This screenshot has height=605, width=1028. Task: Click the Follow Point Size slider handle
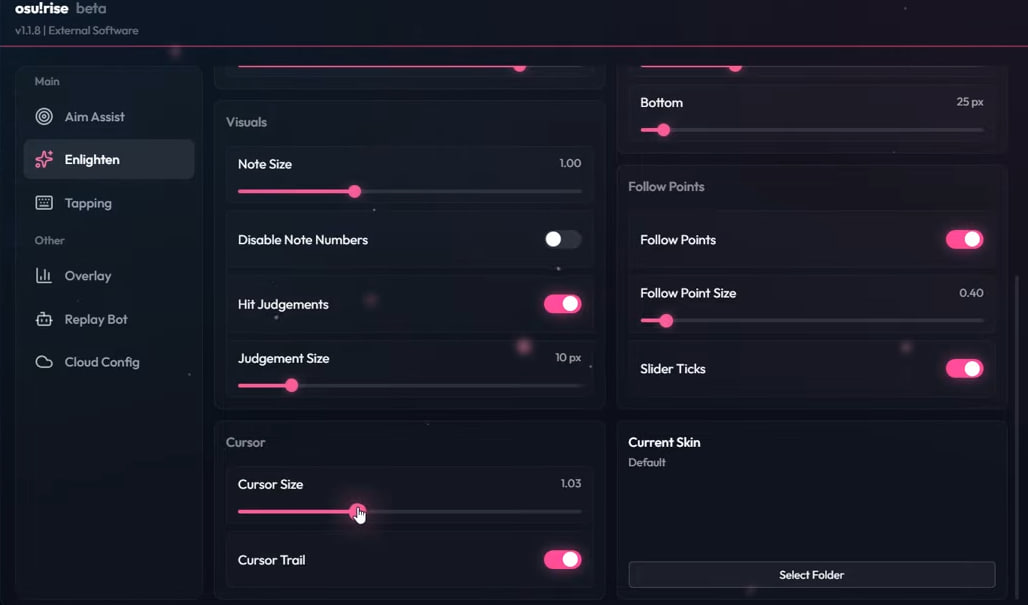(666, 321)
